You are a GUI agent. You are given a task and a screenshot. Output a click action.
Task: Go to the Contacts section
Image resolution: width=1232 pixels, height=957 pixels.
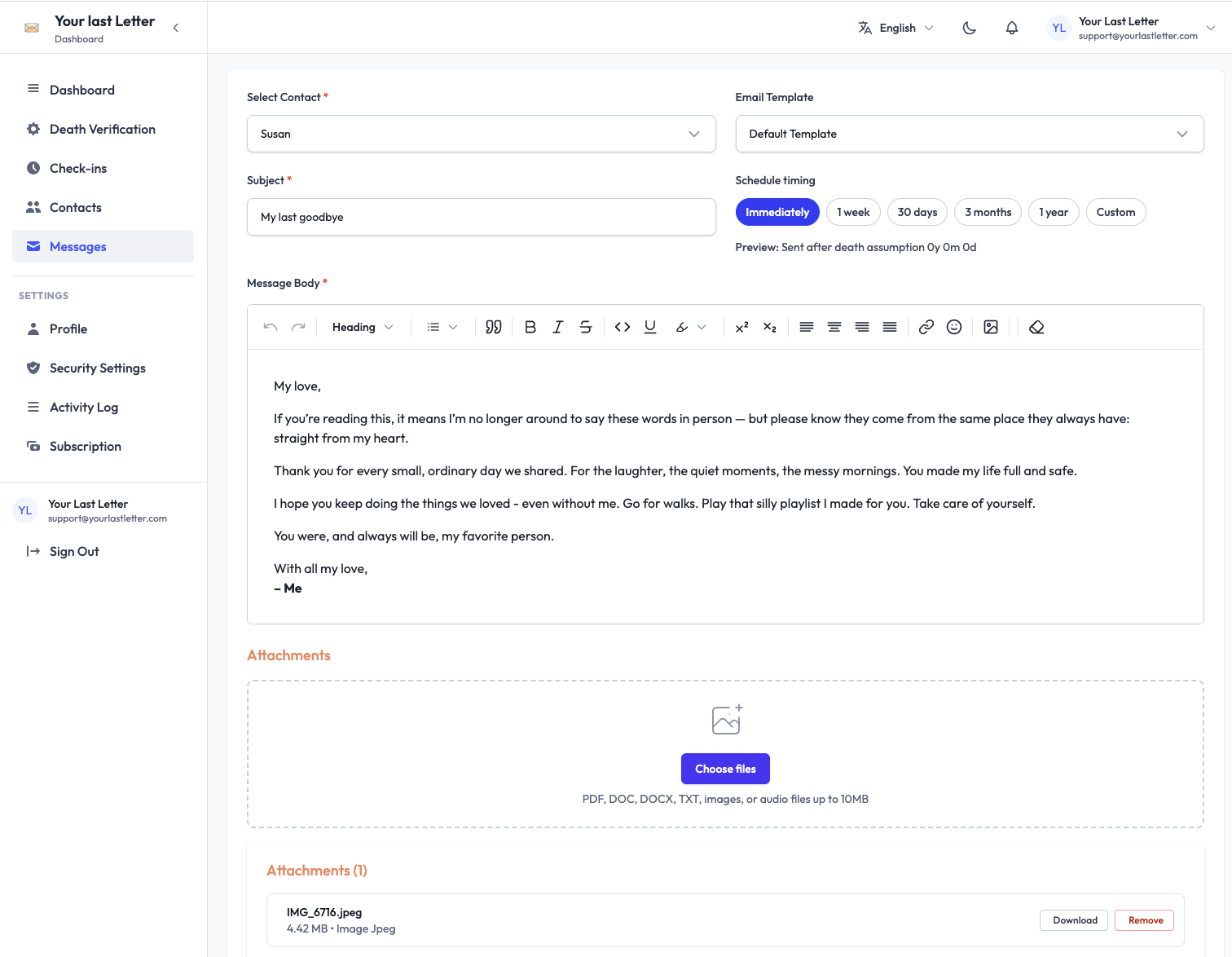pos(75,207)
